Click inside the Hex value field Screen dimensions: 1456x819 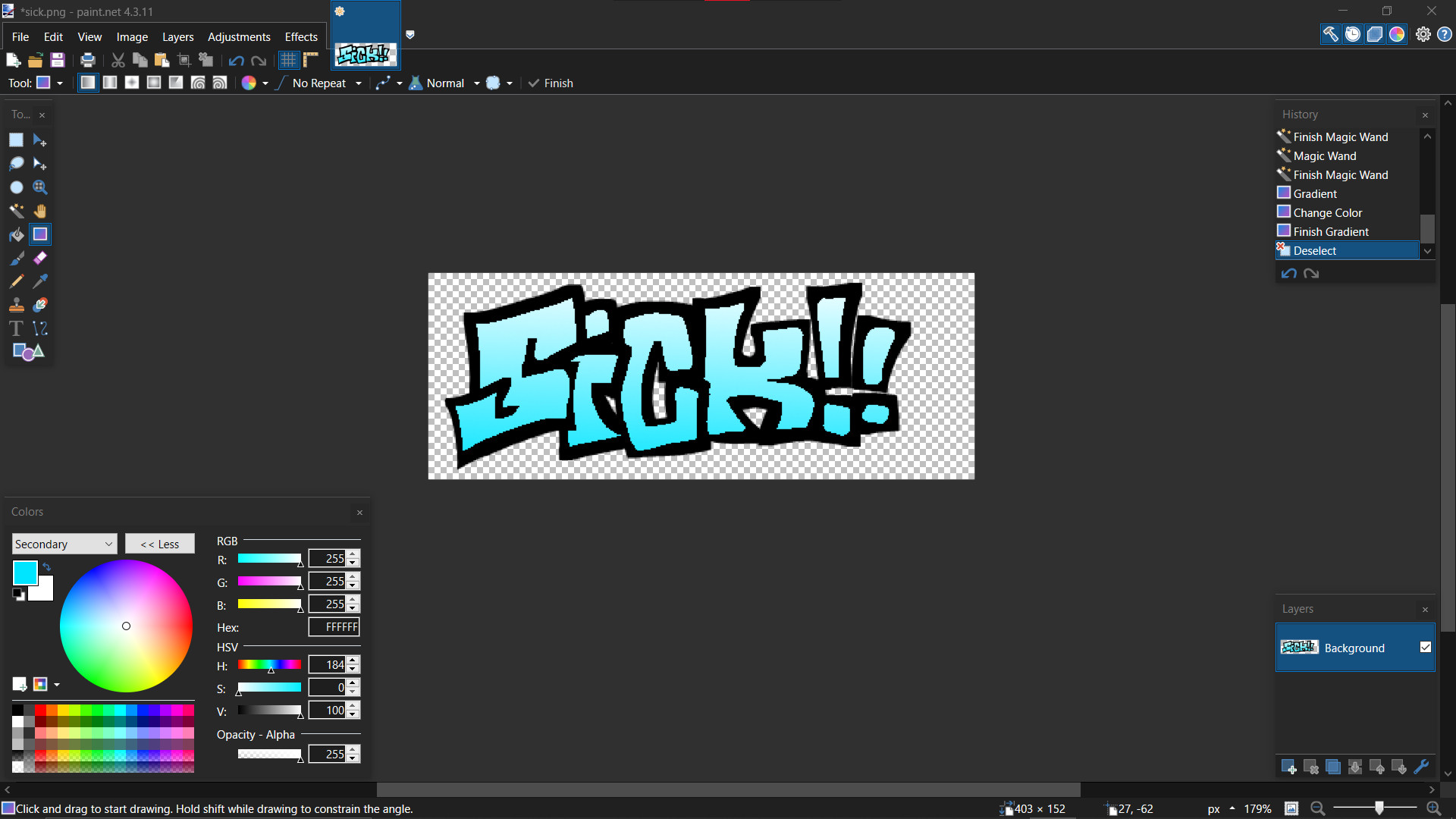(x=334, y=627)
